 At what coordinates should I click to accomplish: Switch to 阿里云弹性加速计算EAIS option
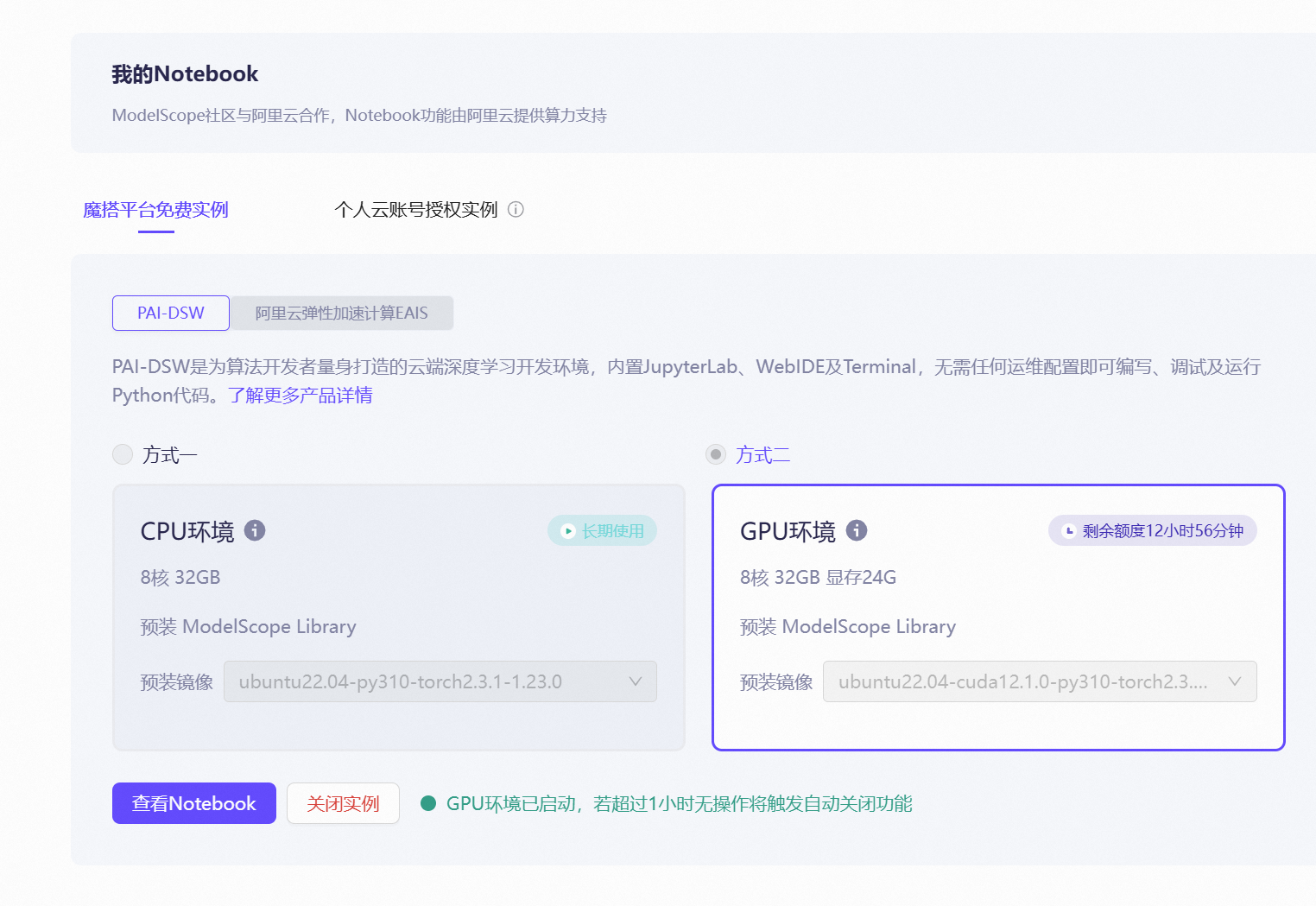341,313
